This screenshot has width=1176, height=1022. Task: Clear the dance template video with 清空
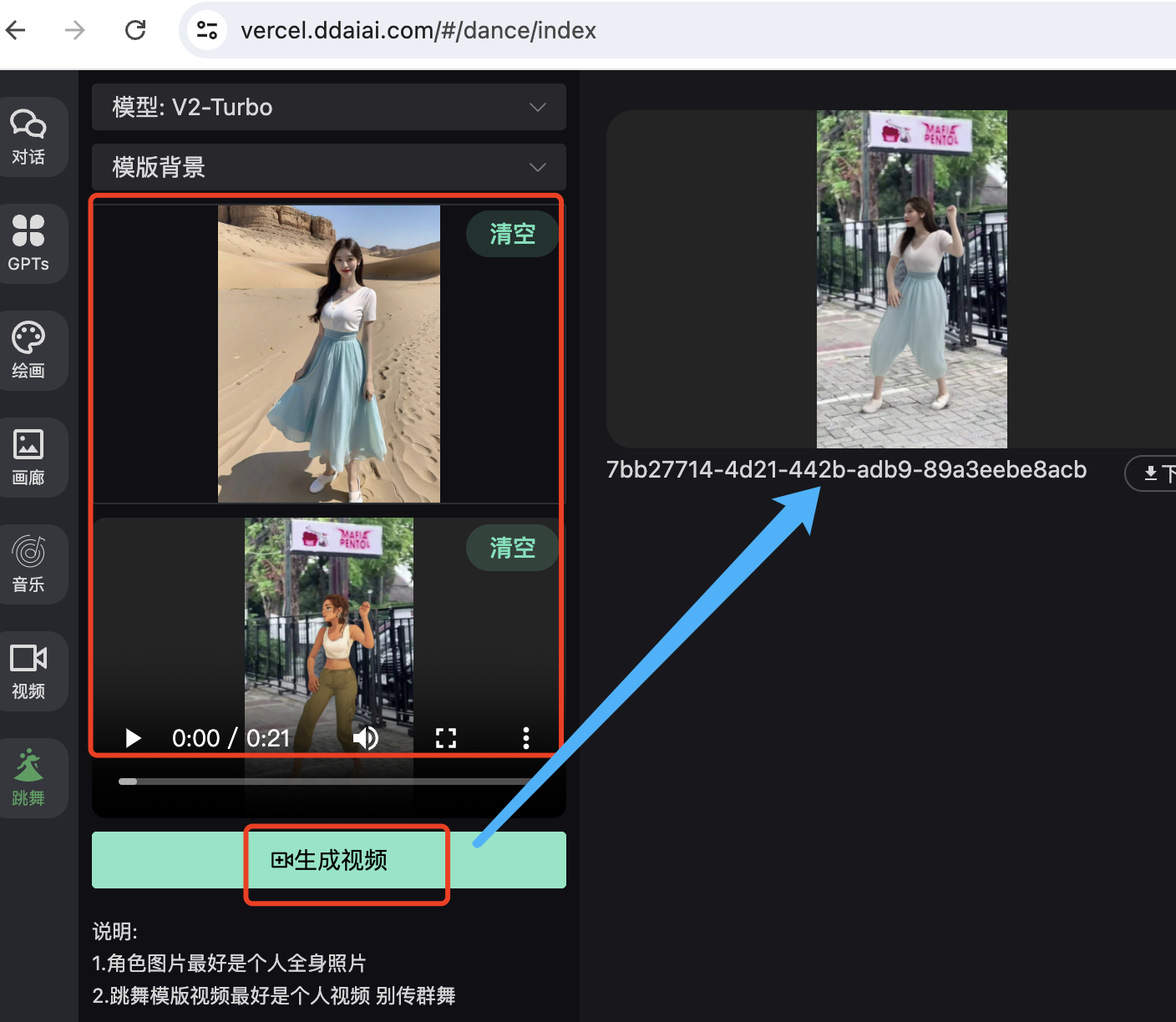point(512,548)
